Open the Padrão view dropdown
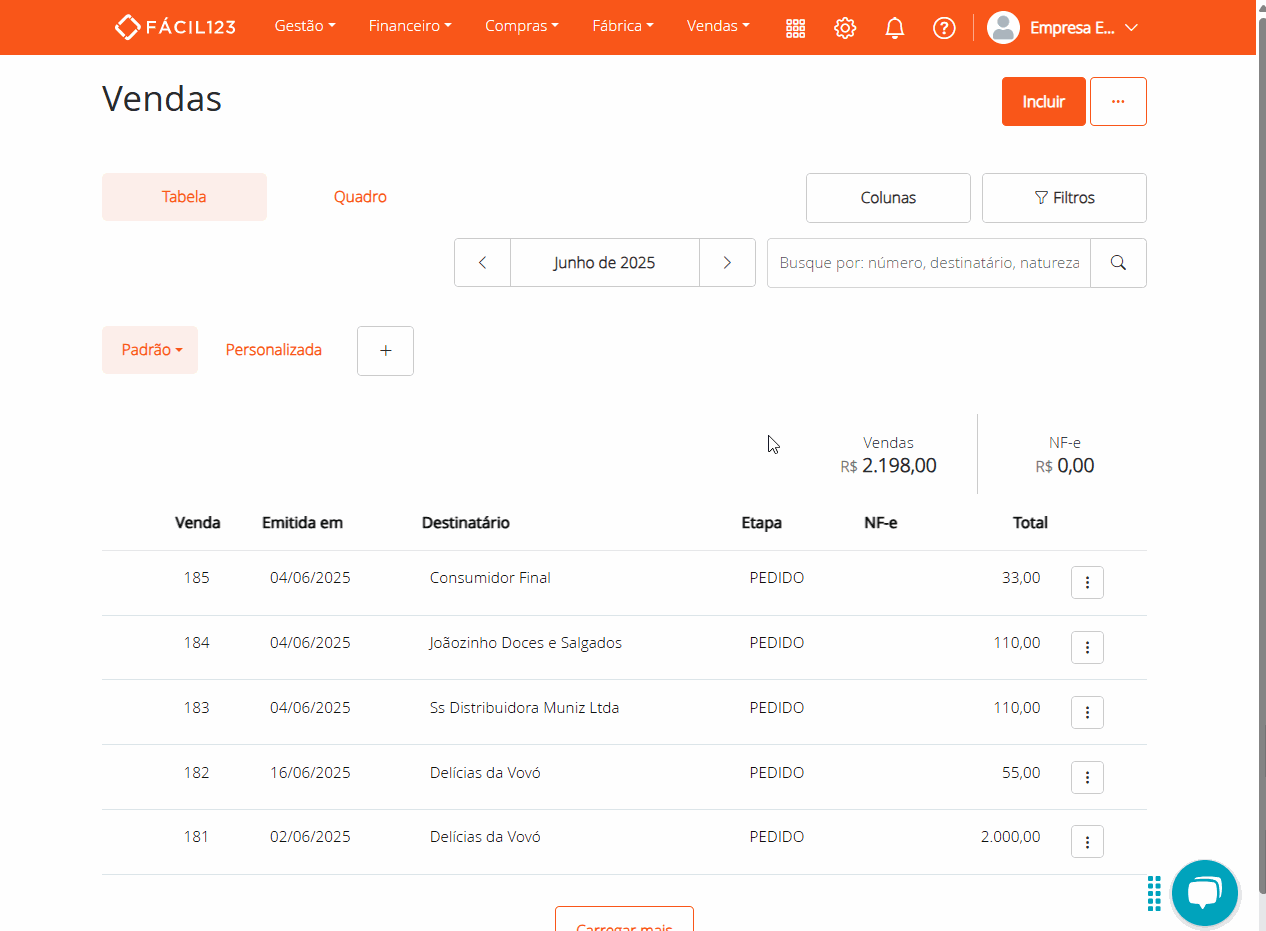 click(150, 350)
